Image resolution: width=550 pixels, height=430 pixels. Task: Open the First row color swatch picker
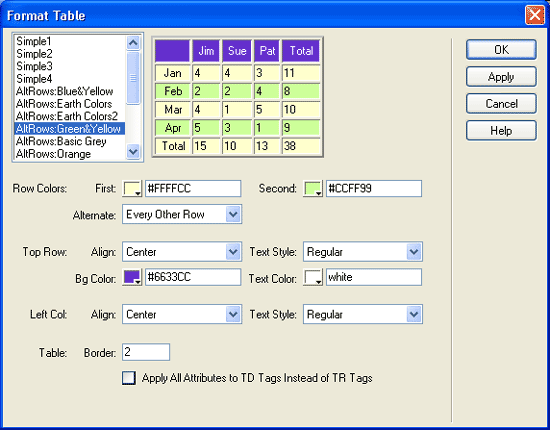(x=132, y=189)
